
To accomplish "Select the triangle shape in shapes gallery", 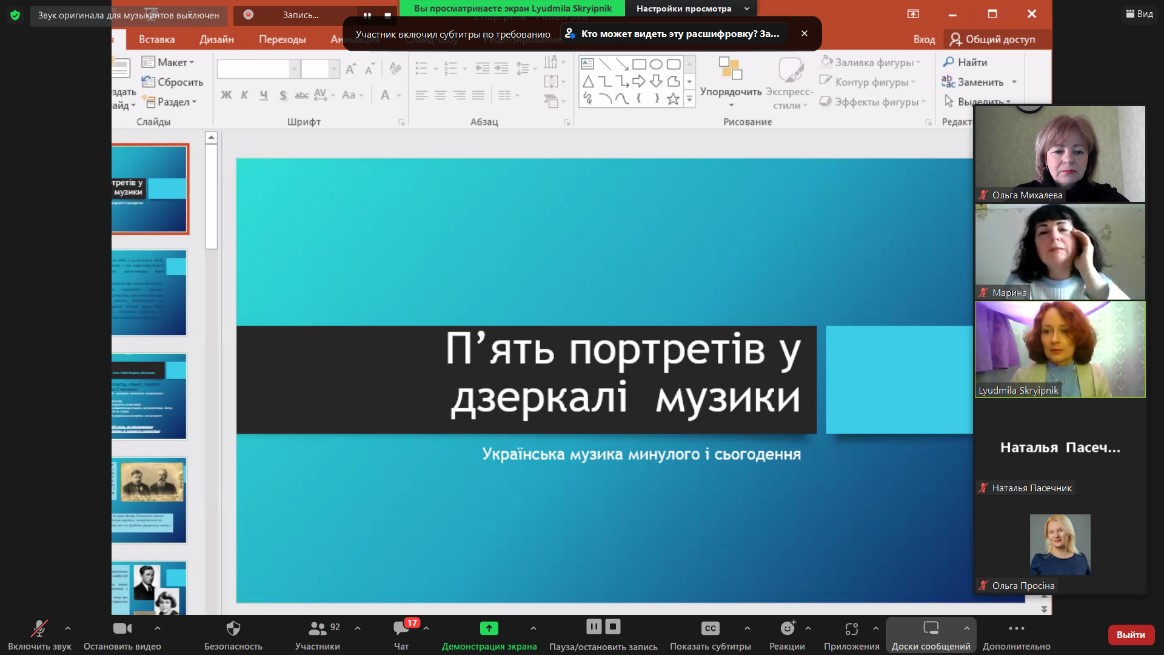I will pos(588,82).
